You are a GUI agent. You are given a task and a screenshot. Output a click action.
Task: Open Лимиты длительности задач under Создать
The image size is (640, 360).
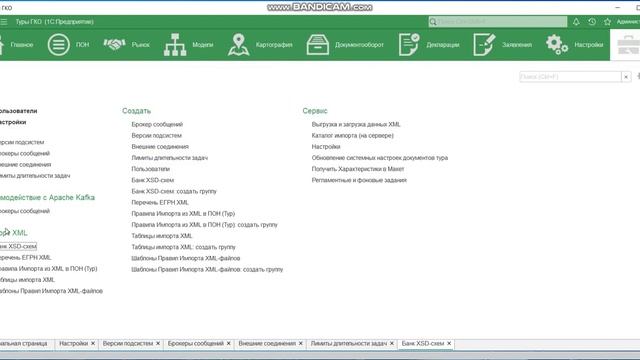[x=169, y=158]
